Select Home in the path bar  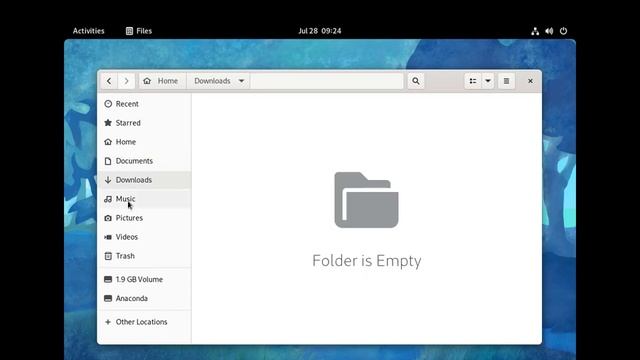tap(168, 81)
